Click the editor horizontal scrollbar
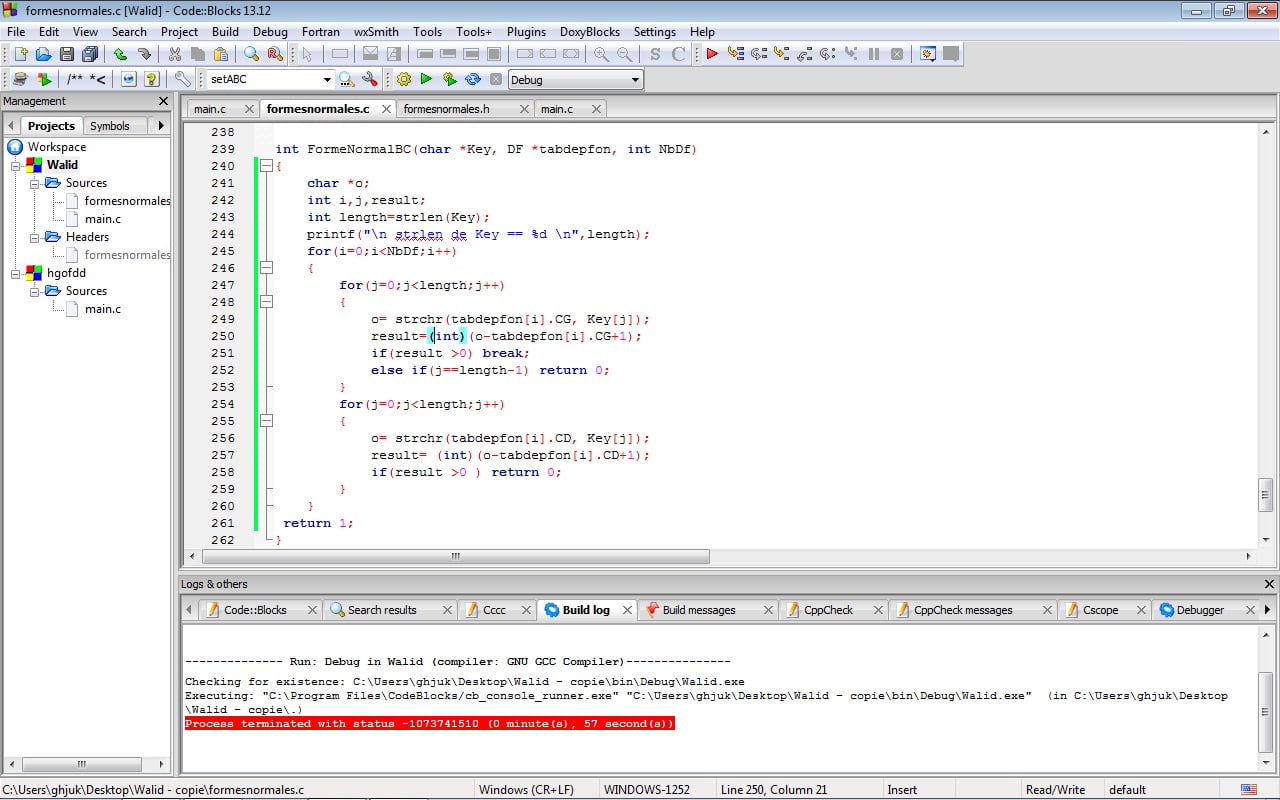The height and width of the screenshot is (800, 1280). click(x=455, y=556)
